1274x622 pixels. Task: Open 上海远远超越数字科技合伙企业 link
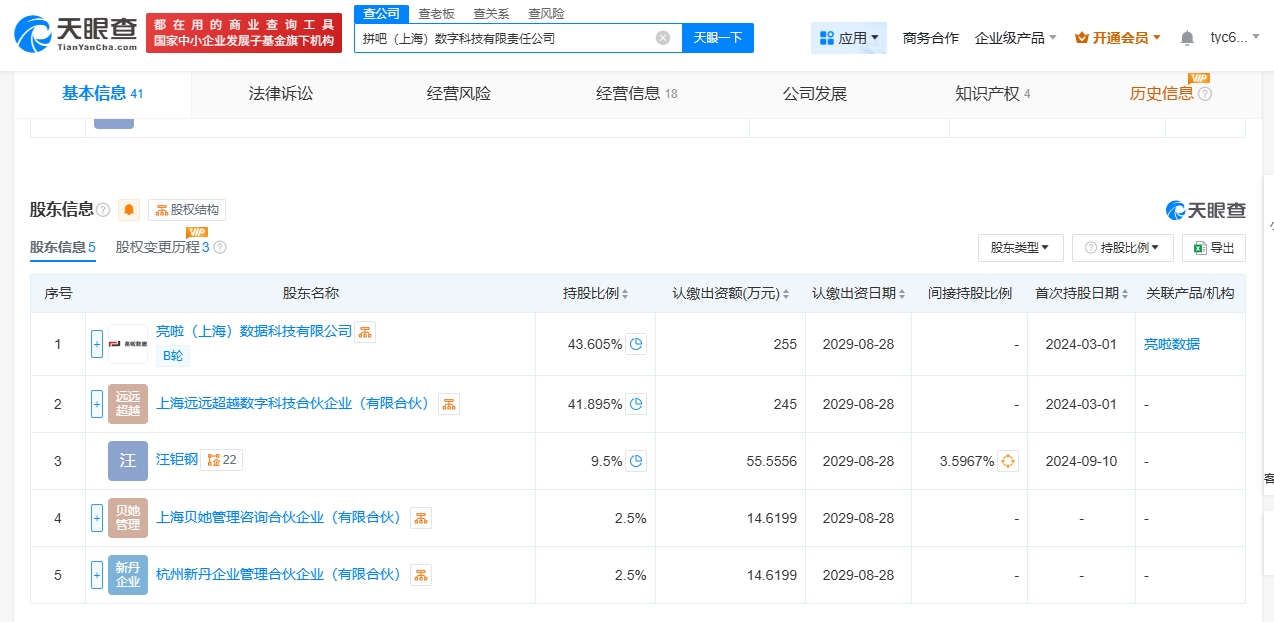click(x=294, y=403)
